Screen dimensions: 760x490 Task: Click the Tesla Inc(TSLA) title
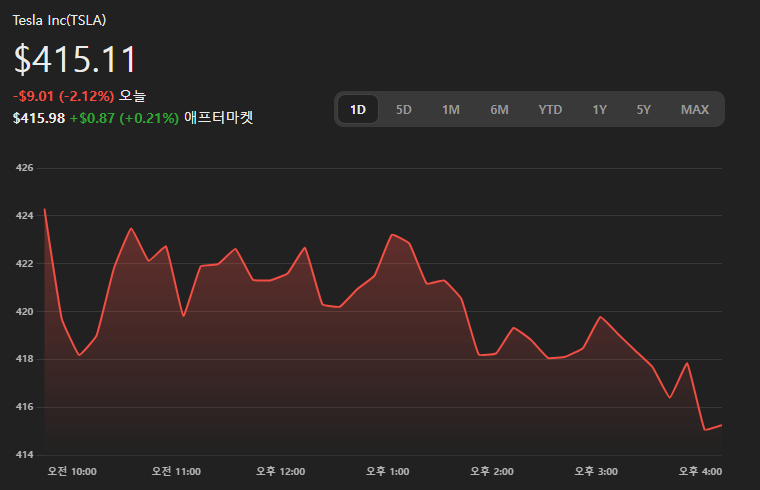59,20
